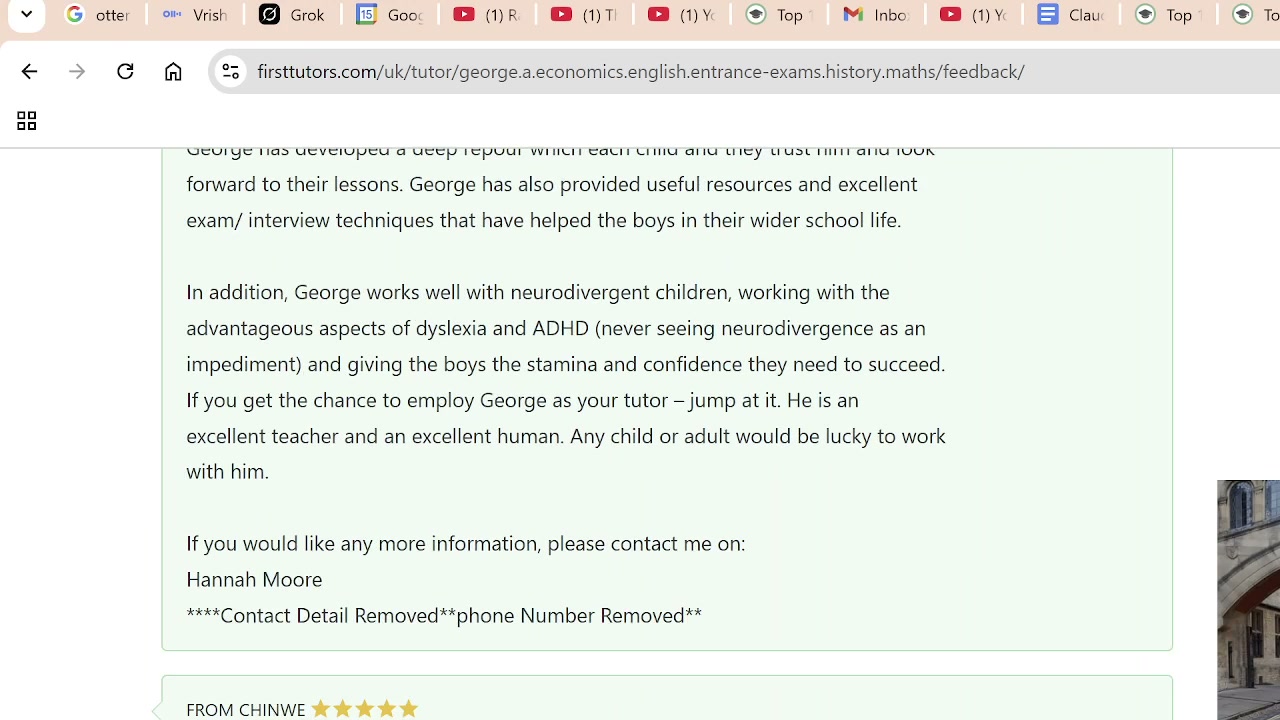Screen dimensions: 1280x720
Task: Switch to the Vrish tab
Action: pyautogui.click(x=195, y=15)
